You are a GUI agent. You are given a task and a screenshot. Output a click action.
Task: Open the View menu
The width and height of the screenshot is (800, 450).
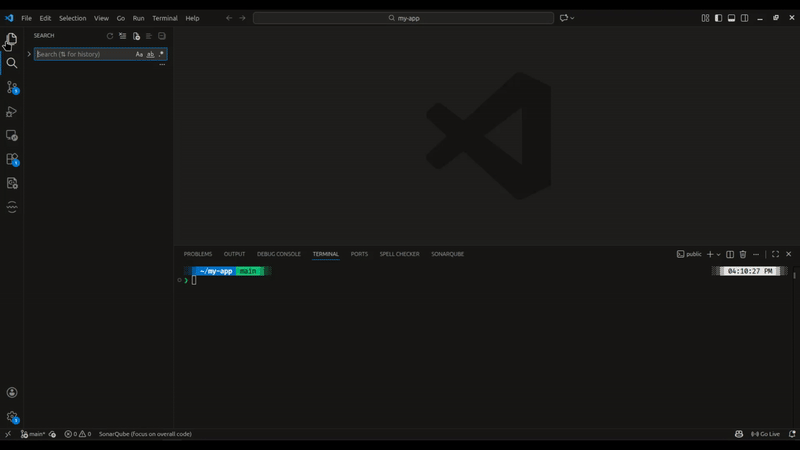(101, 18)
